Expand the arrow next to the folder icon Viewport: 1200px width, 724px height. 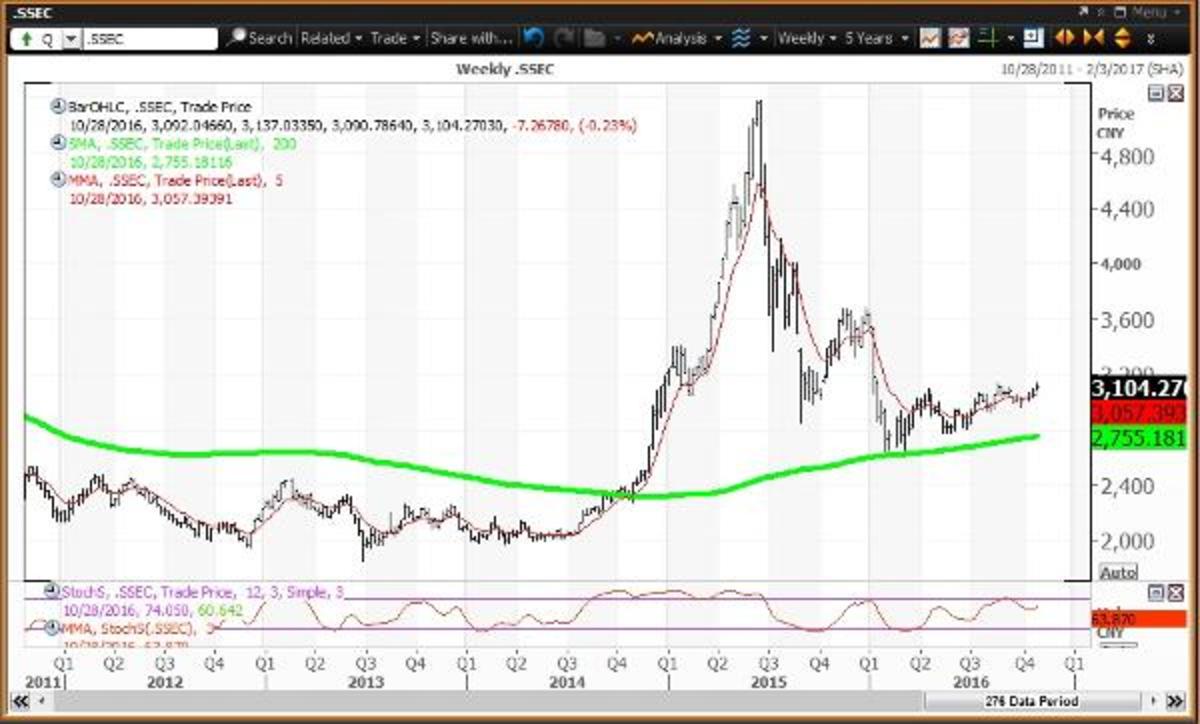point(619,39)
